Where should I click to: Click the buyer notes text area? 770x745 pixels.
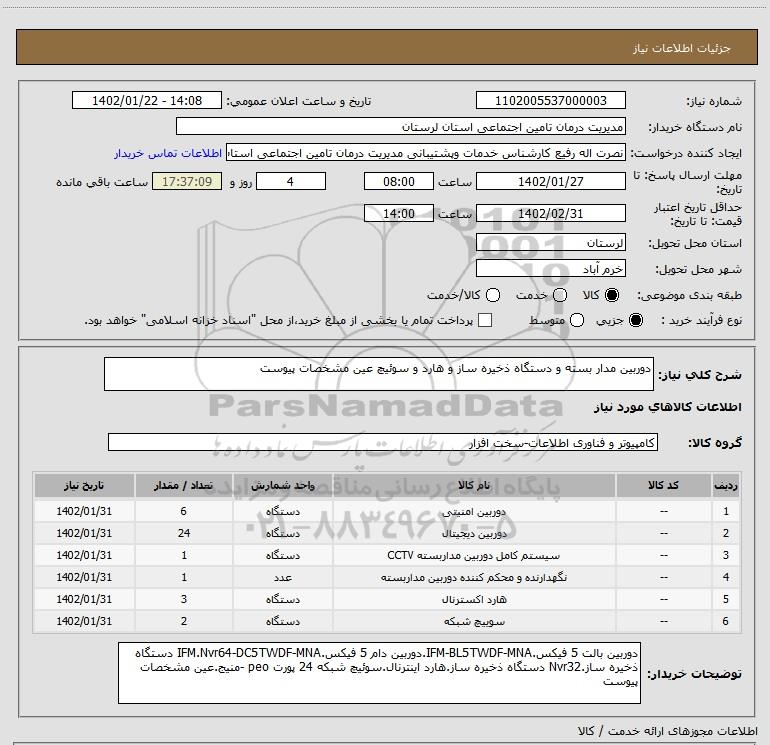(379, 673)
